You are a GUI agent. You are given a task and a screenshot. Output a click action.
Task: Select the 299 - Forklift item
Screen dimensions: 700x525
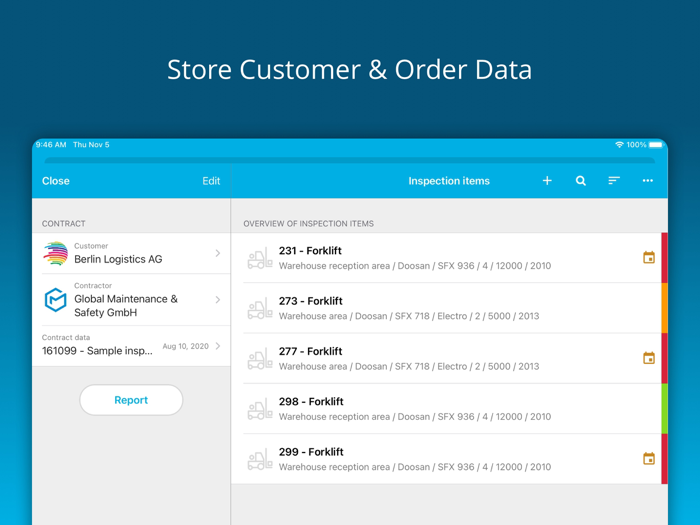click(x=449, y=459)
